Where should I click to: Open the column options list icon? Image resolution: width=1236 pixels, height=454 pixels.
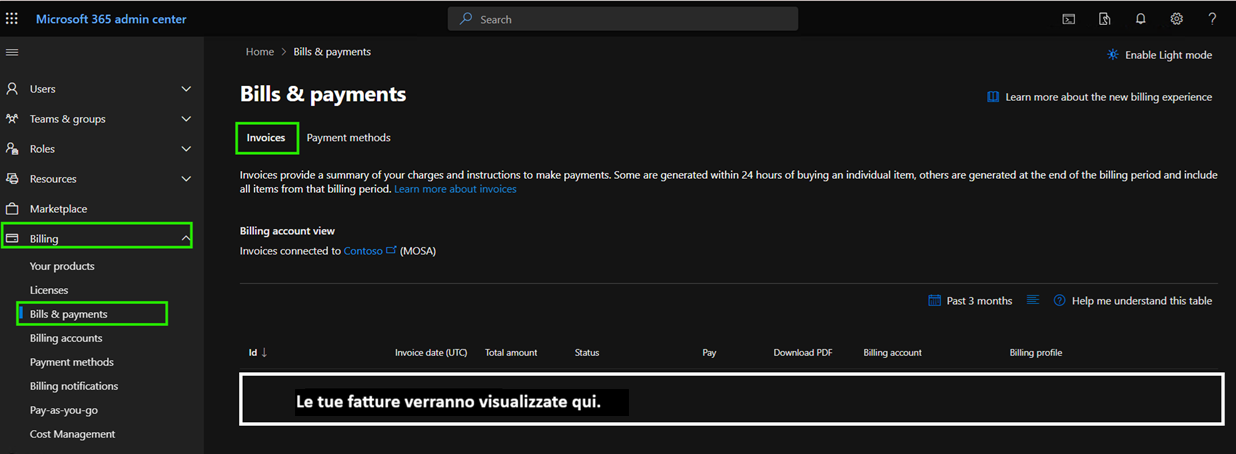click(x=1033, y=300)
